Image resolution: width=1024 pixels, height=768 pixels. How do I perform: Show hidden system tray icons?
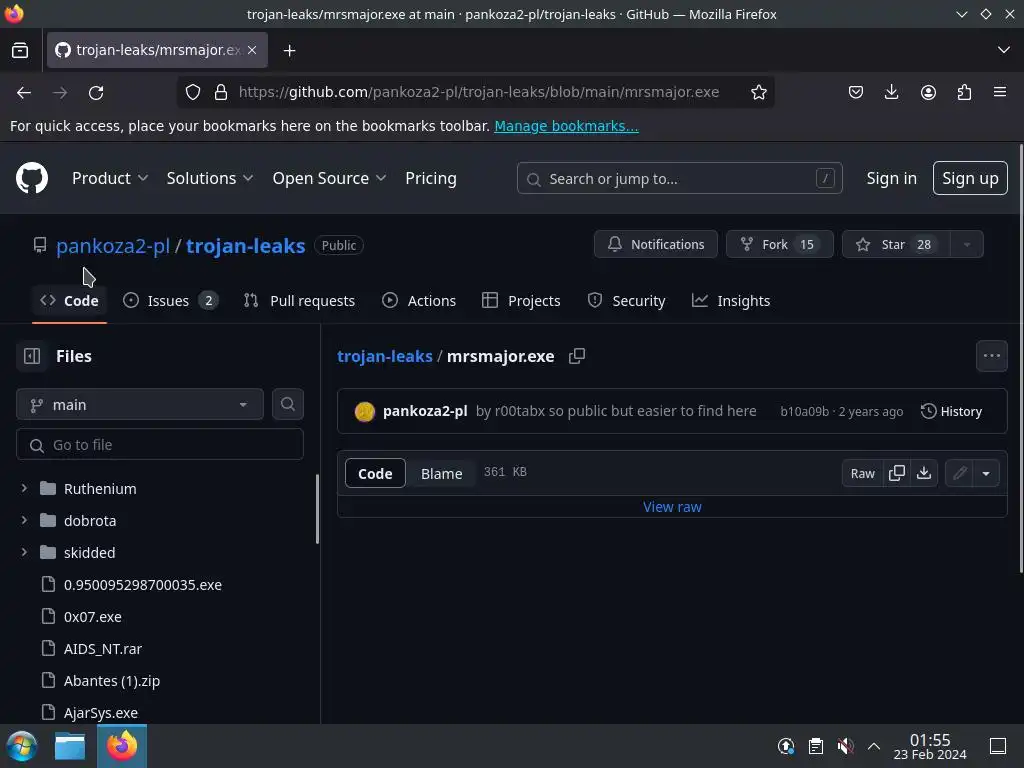874,746
